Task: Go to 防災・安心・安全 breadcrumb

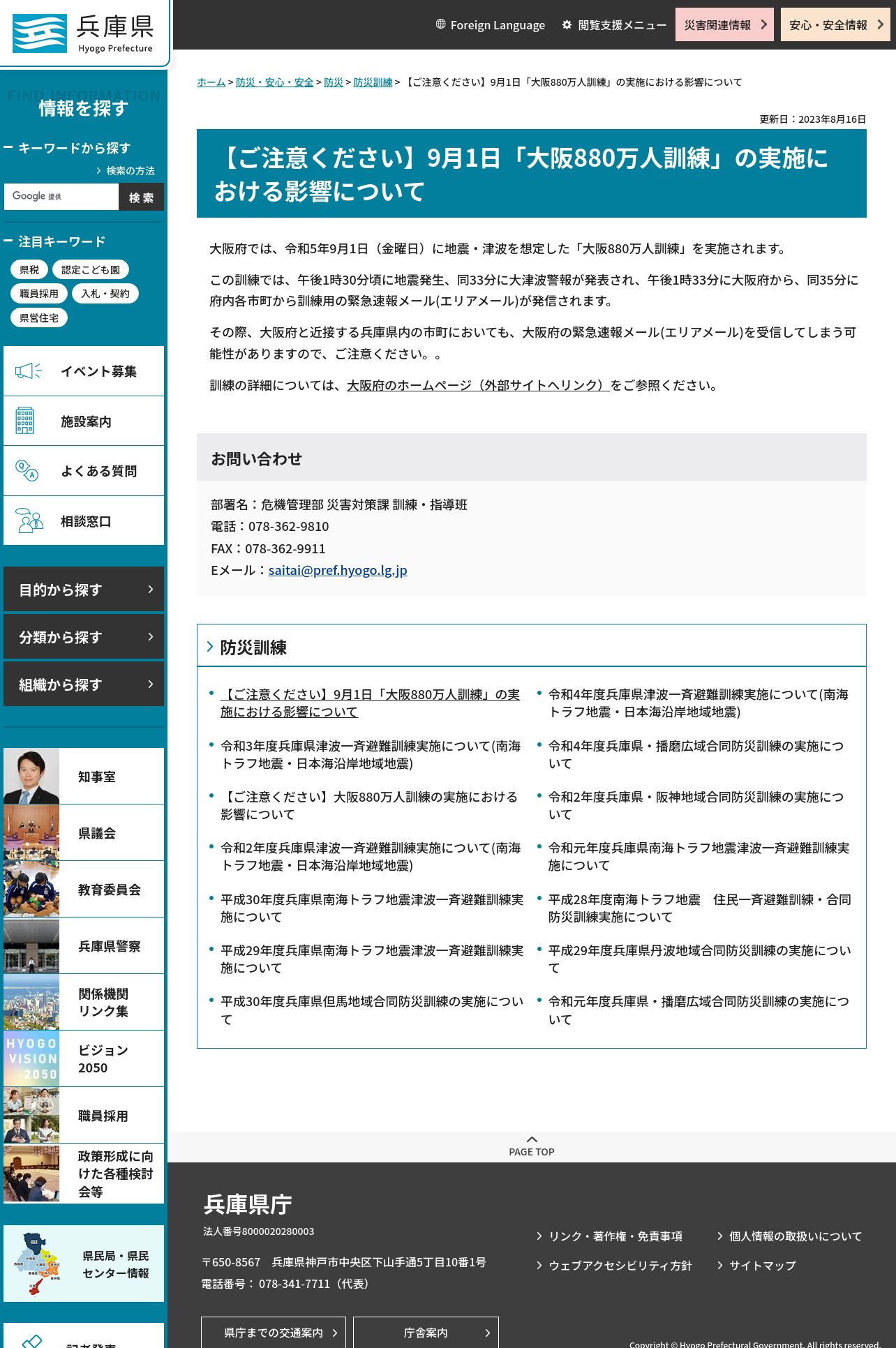Action: (275, 82)
